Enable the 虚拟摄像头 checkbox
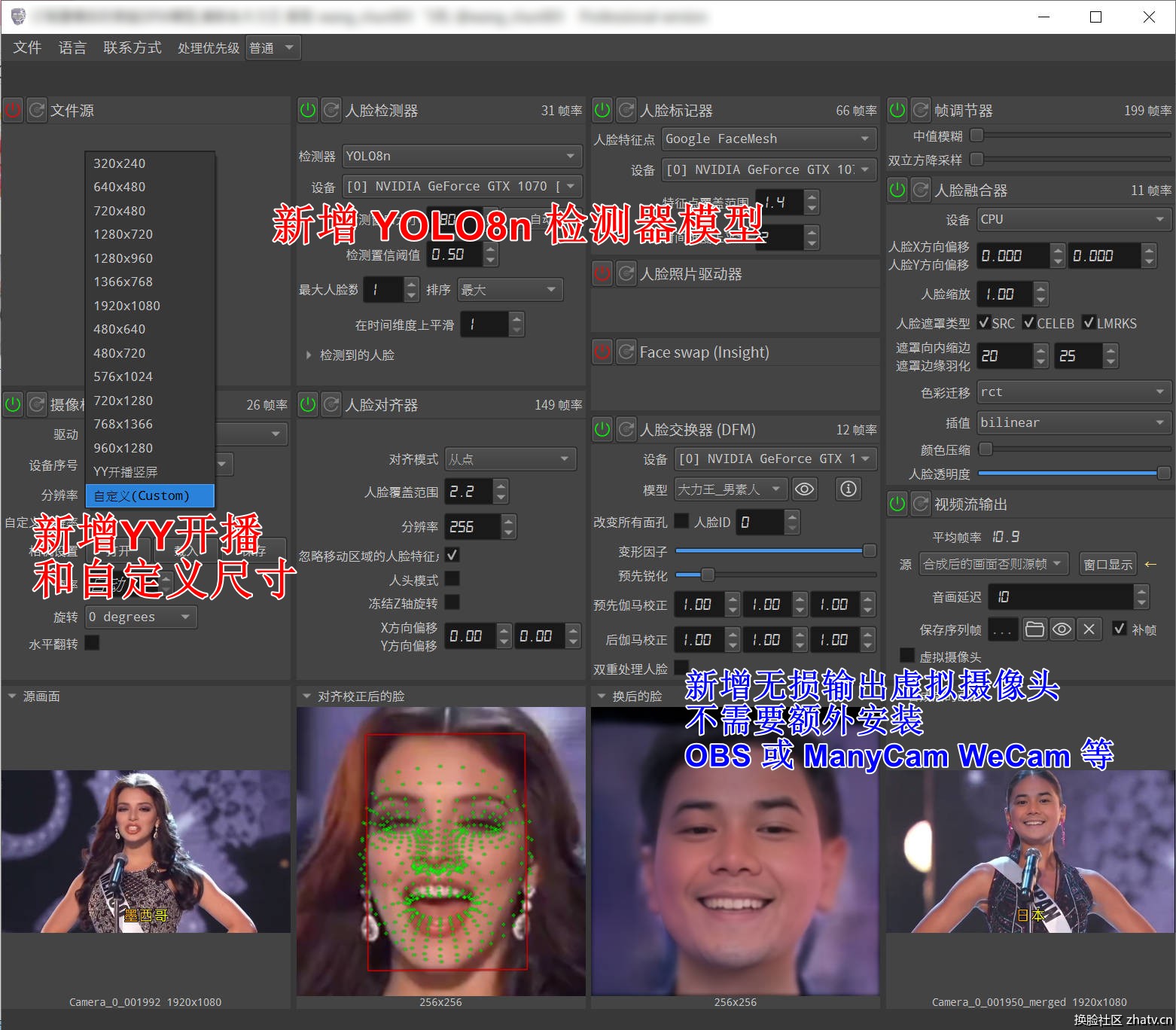The image size is (1176, 1030). 907,656
